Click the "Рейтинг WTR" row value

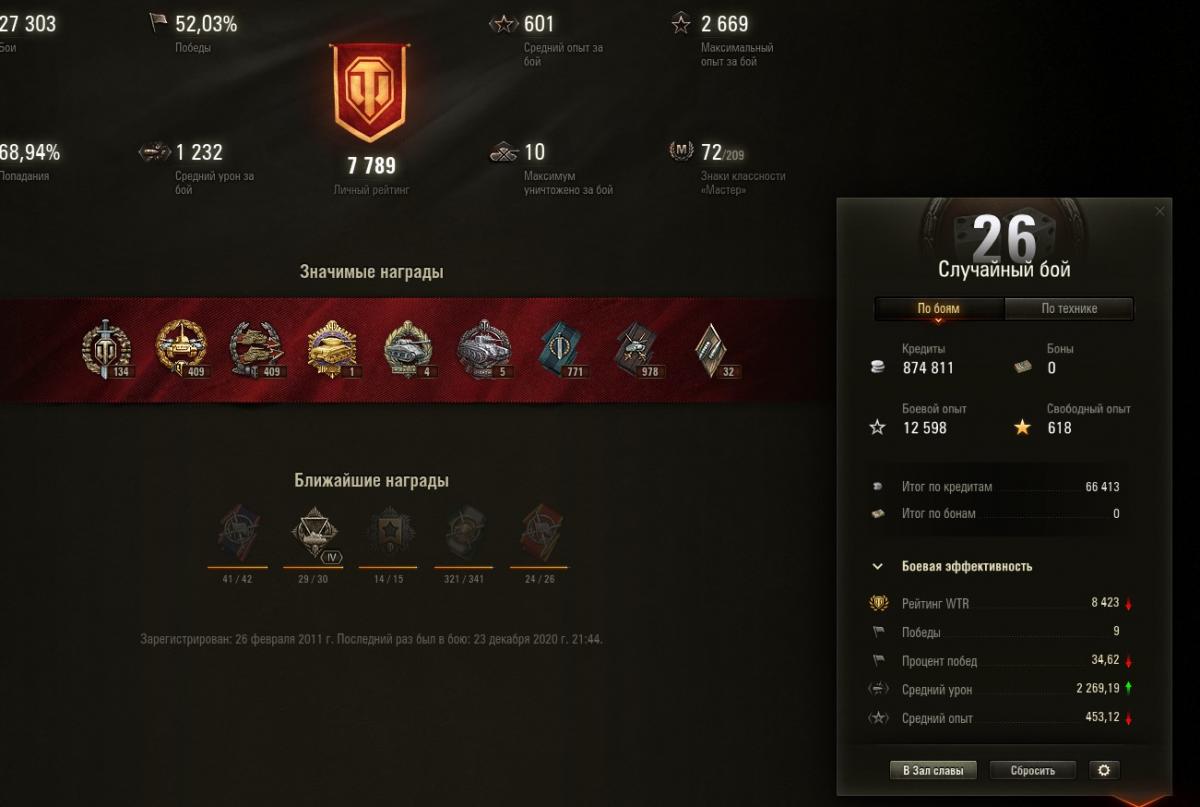point(1105,603)
